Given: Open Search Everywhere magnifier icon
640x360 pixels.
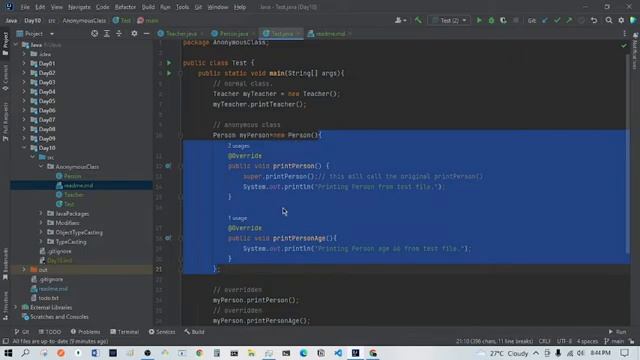Looking at the screenshot, I should [x=609, y=20].
